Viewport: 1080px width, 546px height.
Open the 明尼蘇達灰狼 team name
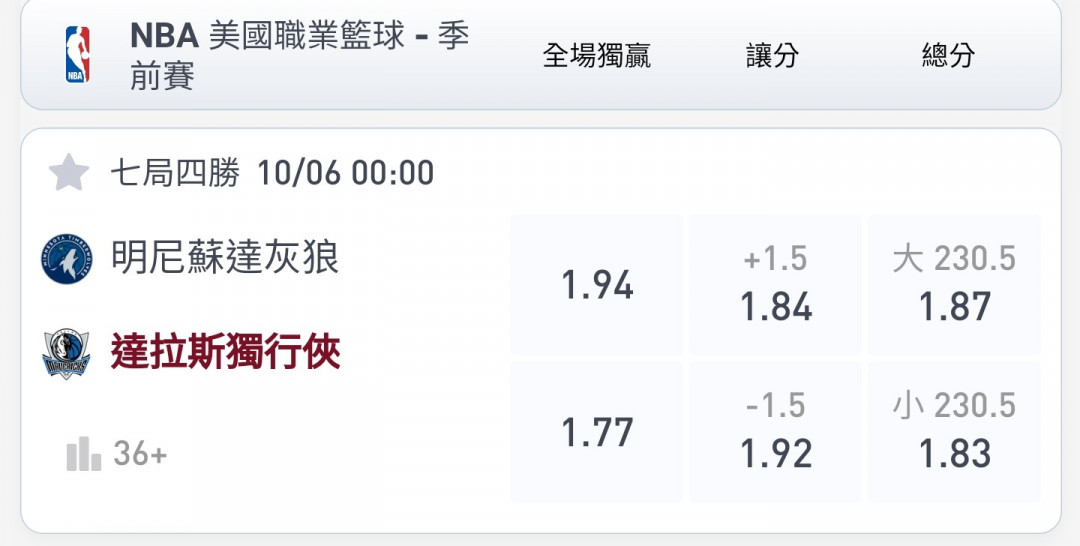click(225, 258)
